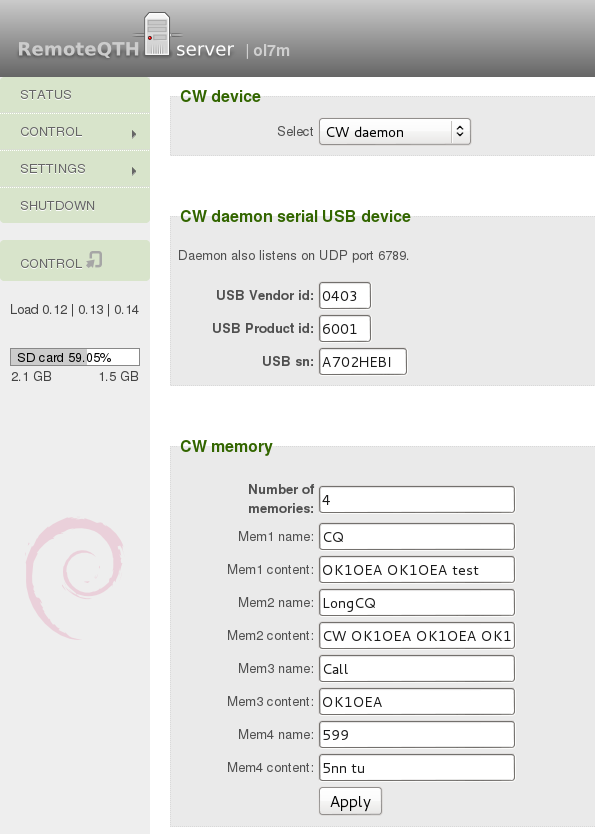Focus the USB Product id field

pyautogui.click(x=345, y=329)
